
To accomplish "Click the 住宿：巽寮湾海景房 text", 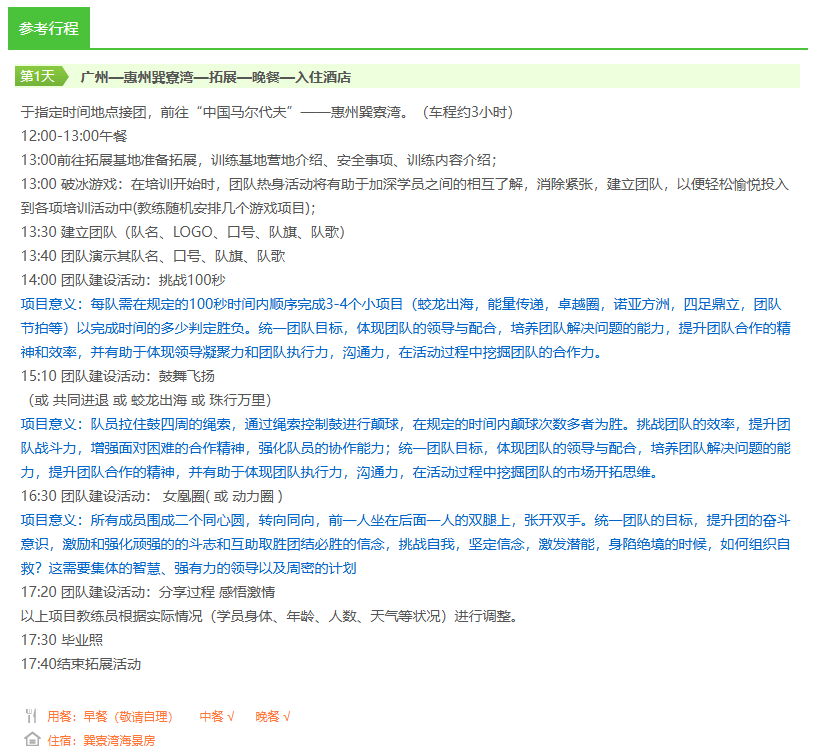I will 102,740.
